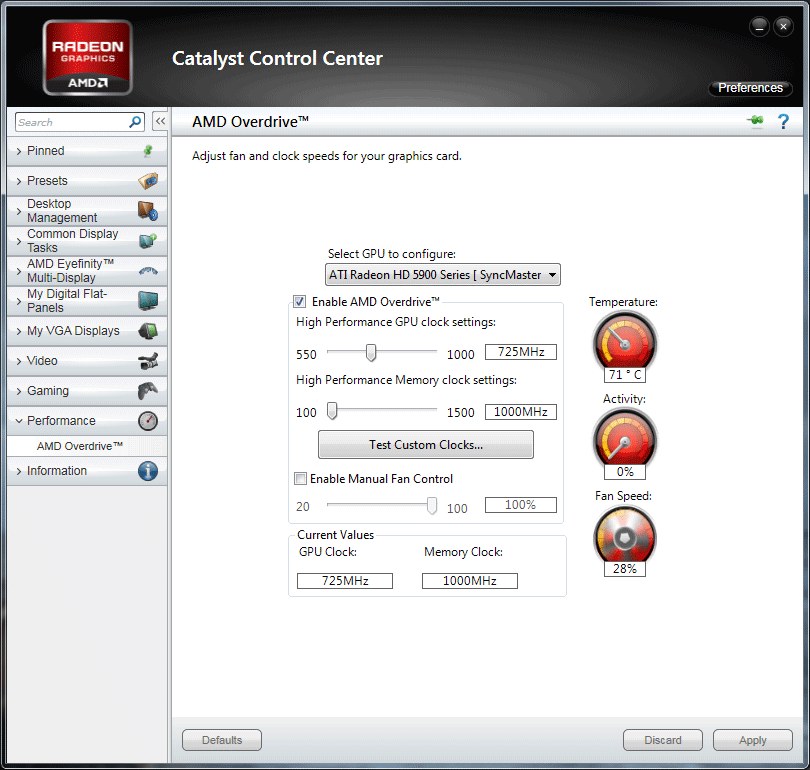Expand the My Digital Flat-Panels section

pos(87,301)
